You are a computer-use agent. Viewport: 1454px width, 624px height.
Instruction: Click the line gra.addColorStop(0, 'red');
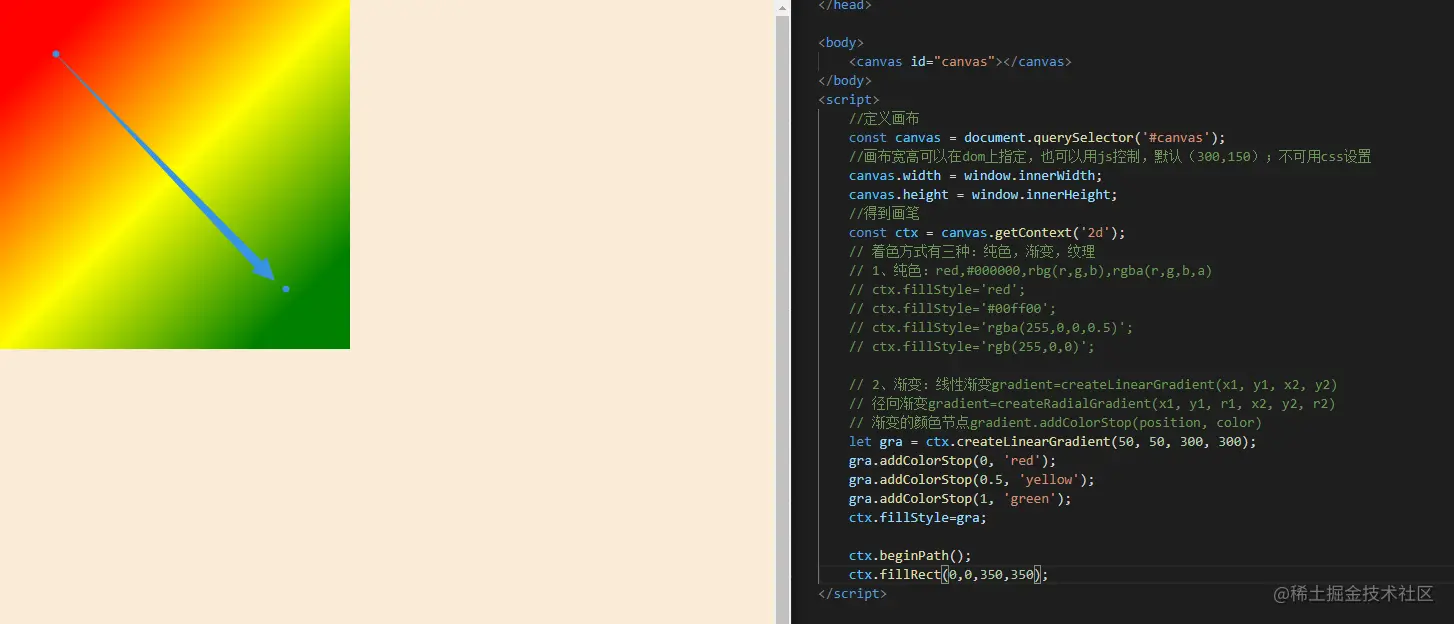click(953, 461)
